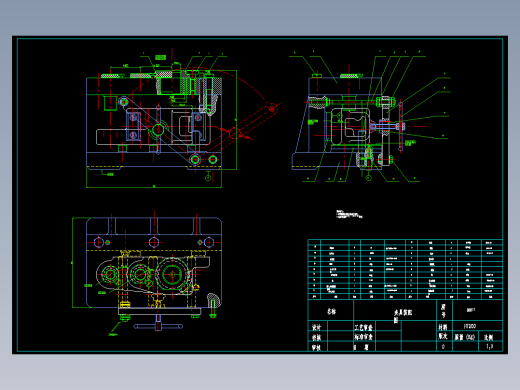520x390 pixels.
Task: Click the 工艺审查 label in title block
Action: click(x=363, y=327)
